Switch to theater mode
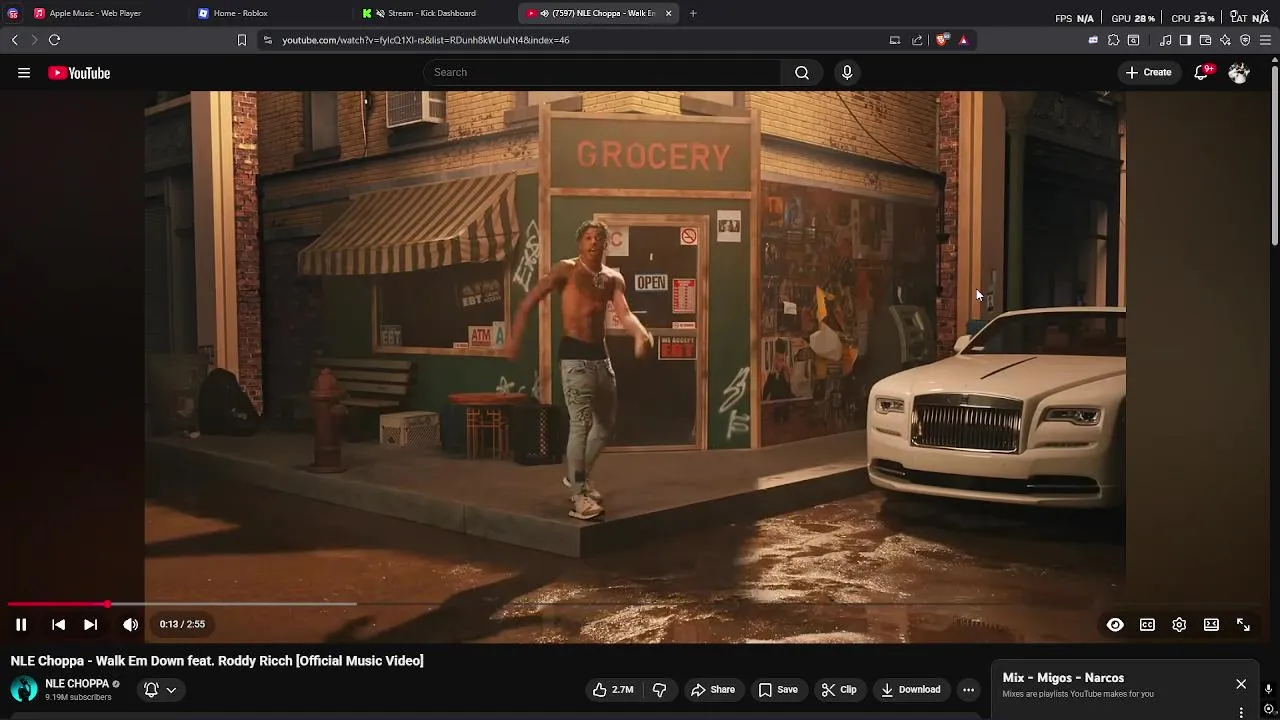This screenshot has width=1280, height=720. pyautogui.click(x=1211, y=624)
